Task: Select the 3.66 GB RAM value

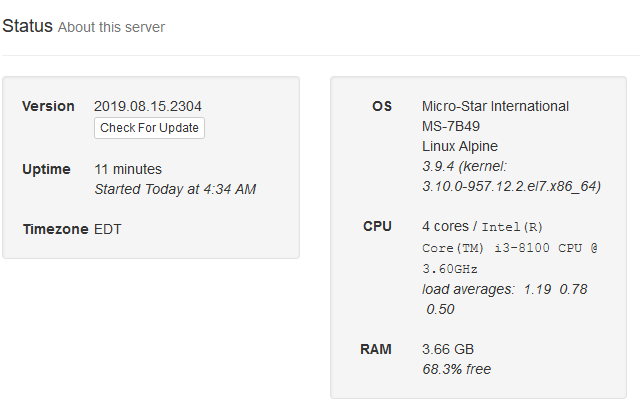Action: click(448, 349)
